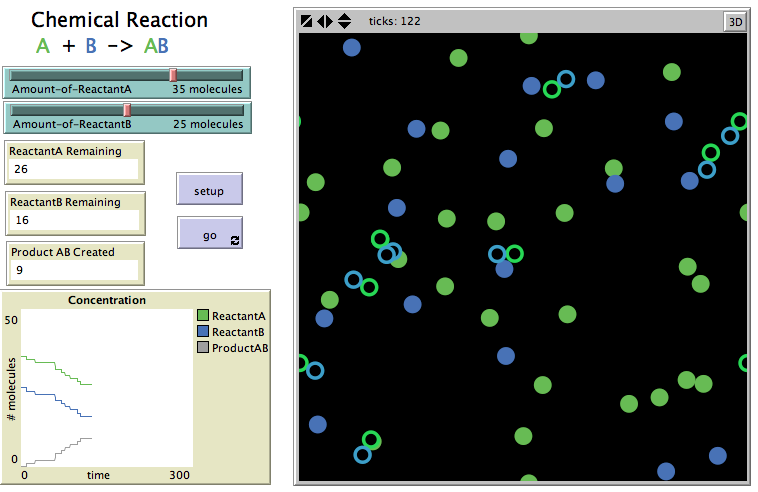The width and height of the screenshot is (758, 492).
Task: Click the diagonal split square view icon
Action: point(307,21)
